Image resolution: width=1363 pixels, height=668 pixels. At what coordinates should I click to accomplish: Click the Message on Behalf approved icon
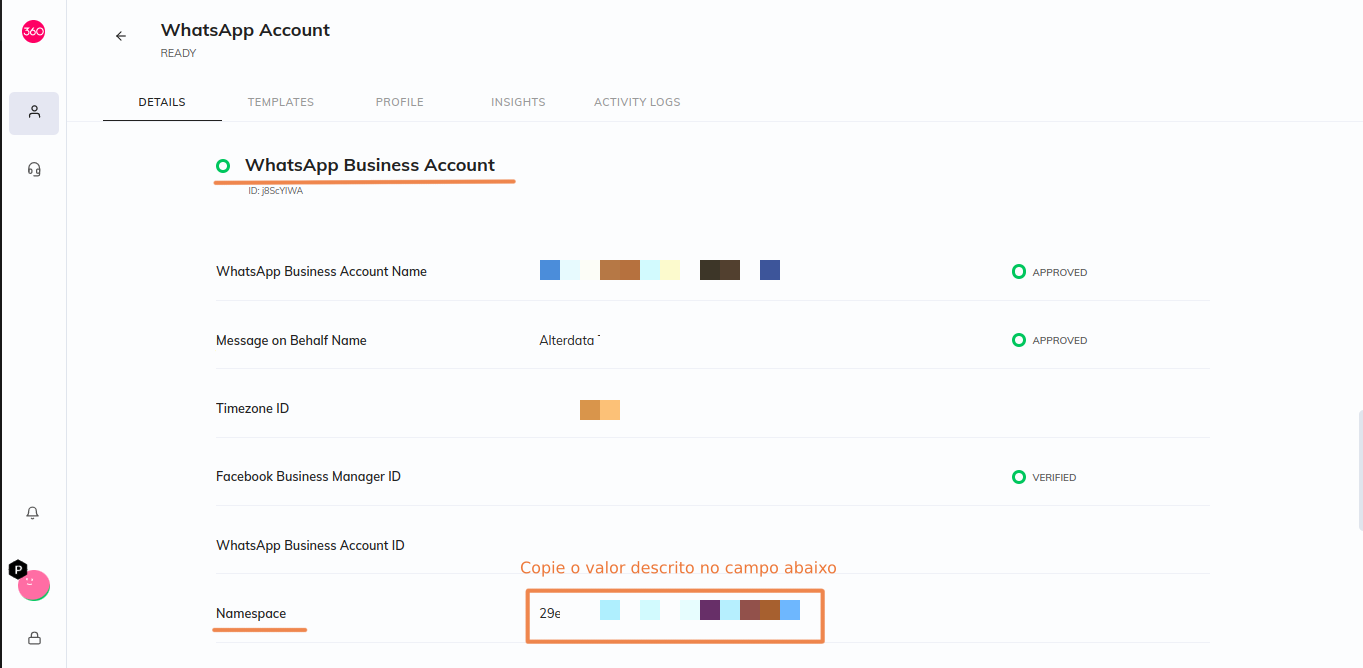pos(1019,340)
